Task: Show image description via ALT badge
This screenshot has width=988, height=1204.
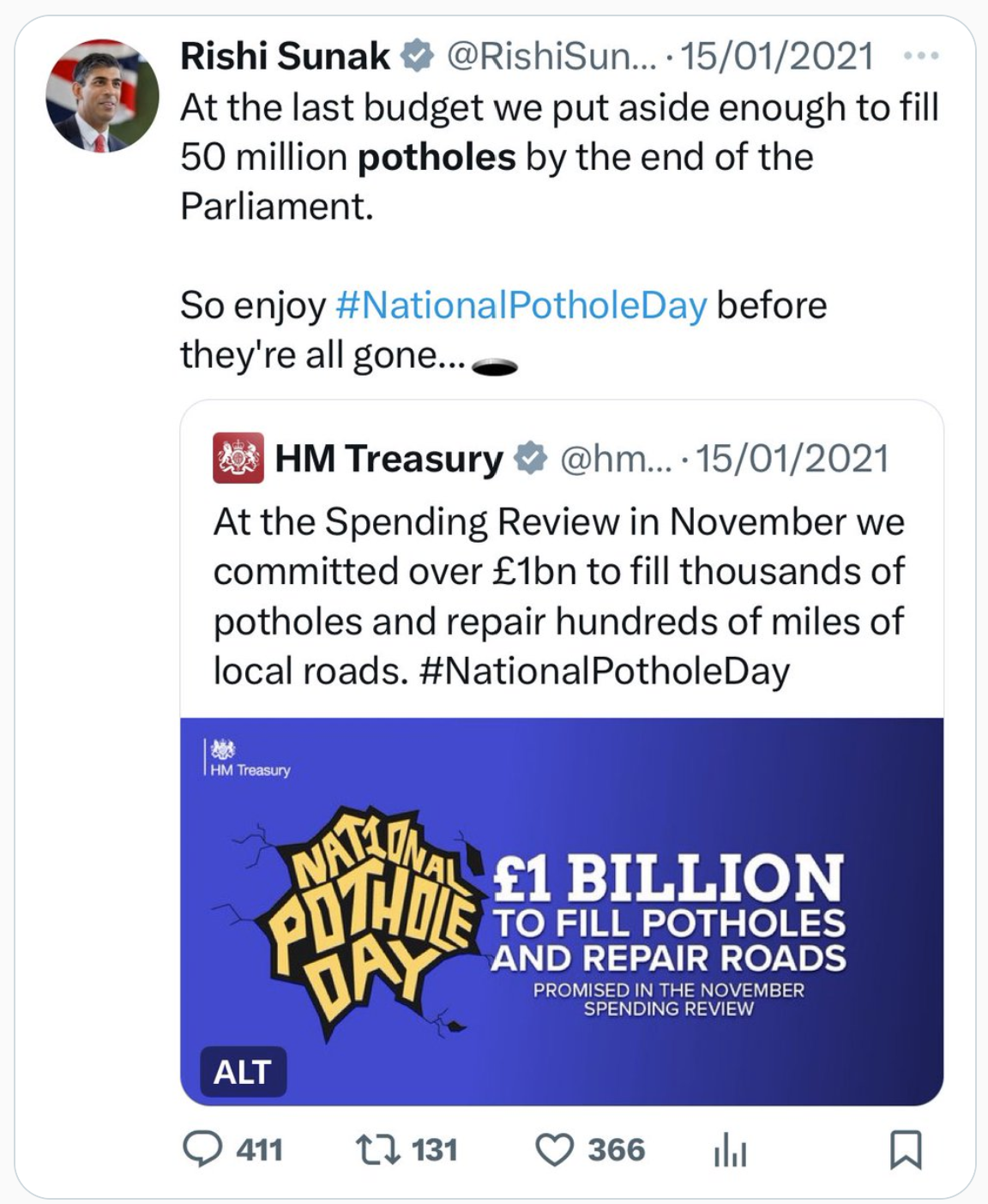Action: coord(243,1072)
